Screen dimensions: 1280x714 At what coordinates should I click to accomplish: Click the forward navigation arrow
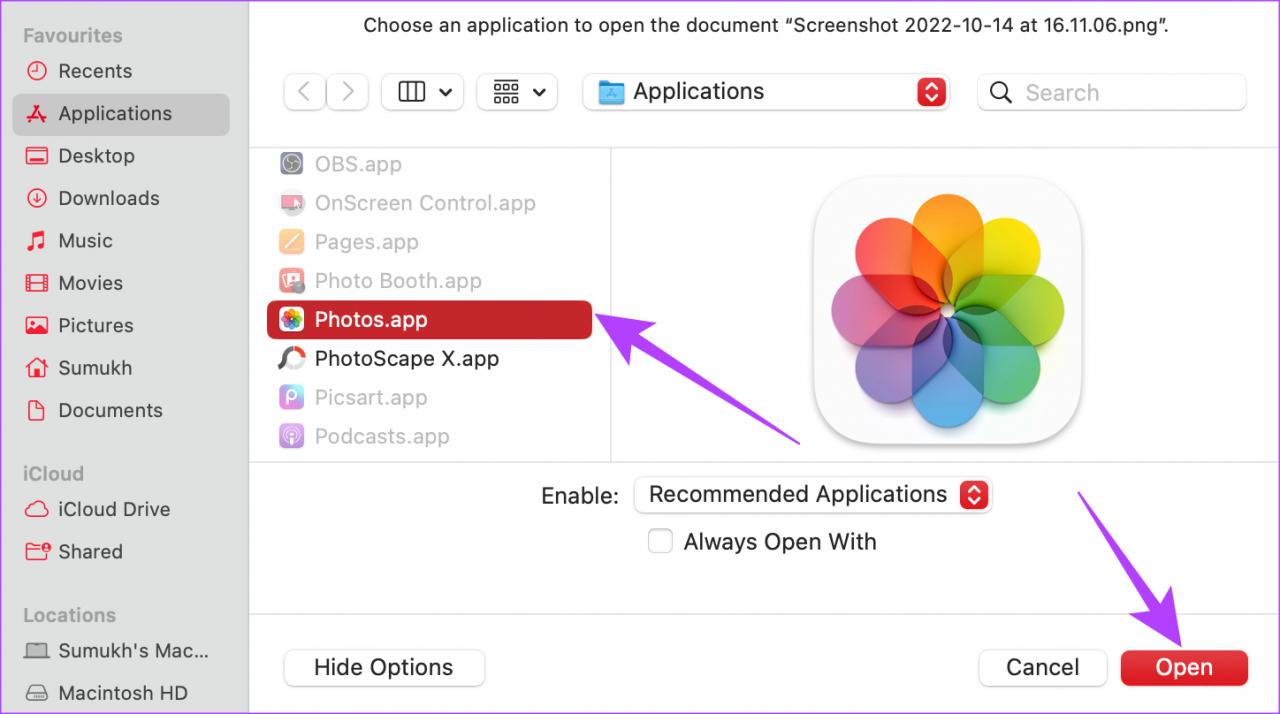pyautogui.click(x=347, y=92)
